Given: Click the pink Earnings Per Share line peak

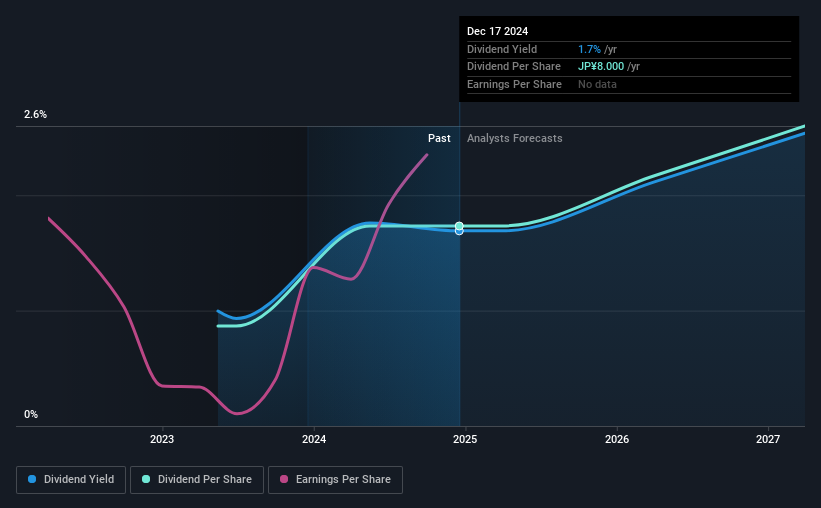Looking at the screenshot, I should (427, 154).
